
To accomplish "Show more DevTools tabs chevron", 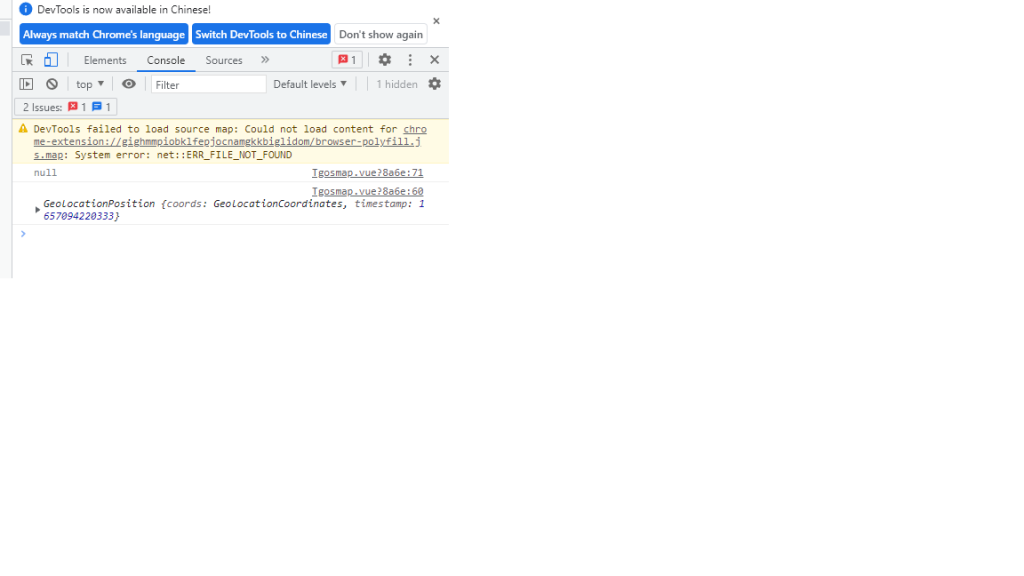I will click(265, 59).
